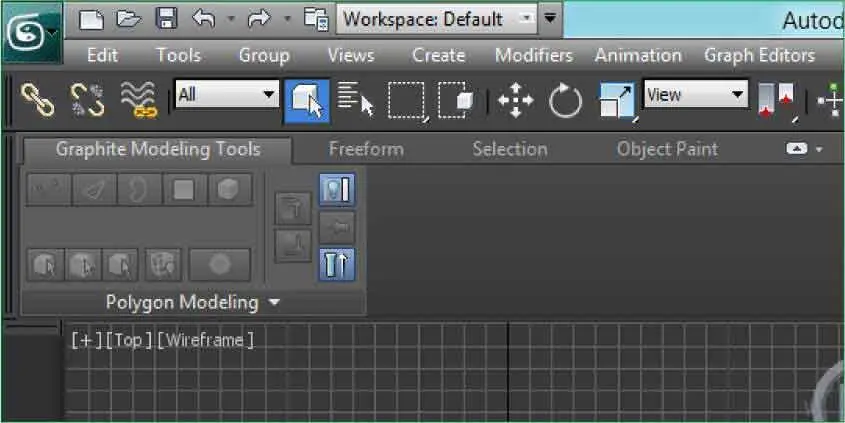Open the Project Folder icon beside Workspace
Viewport: 845px width, 423px height.
(316, 19)
